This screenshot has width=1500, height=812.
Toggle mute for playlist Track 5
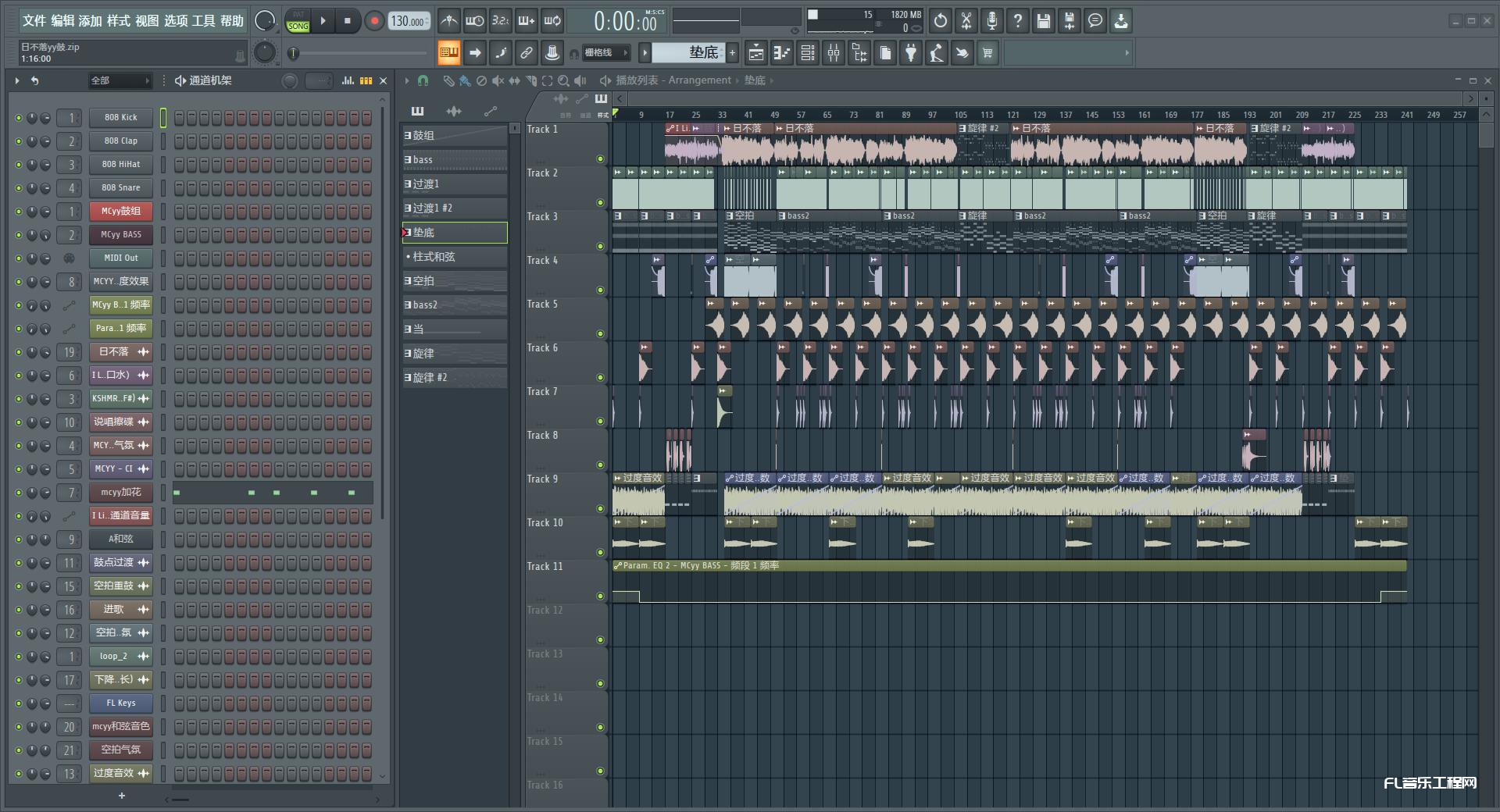pyautogui.click(x=600, y=333)
